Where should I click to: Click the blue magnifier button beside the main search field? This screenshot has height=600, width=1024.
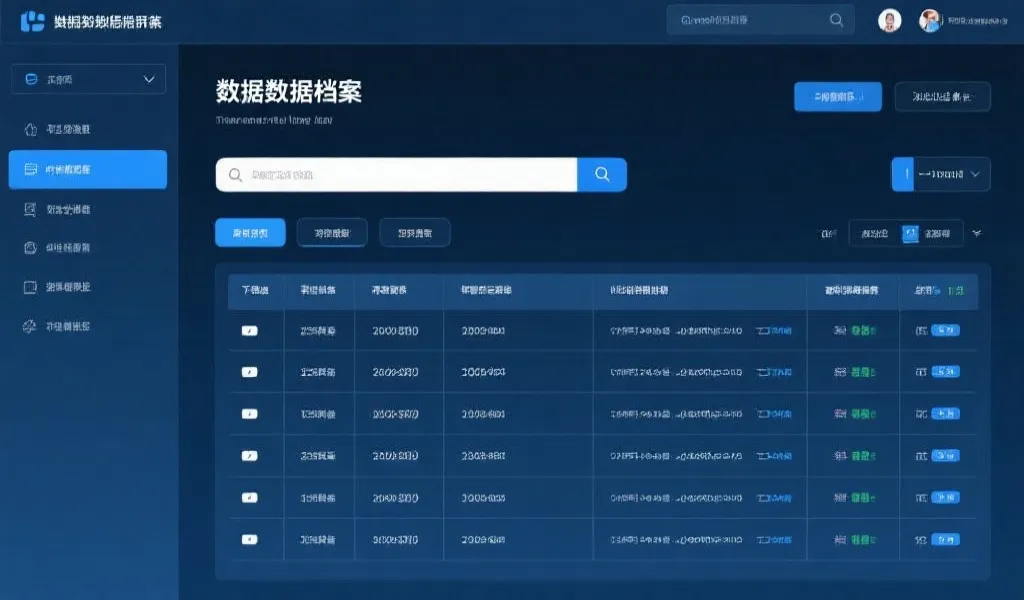point(602,174)
